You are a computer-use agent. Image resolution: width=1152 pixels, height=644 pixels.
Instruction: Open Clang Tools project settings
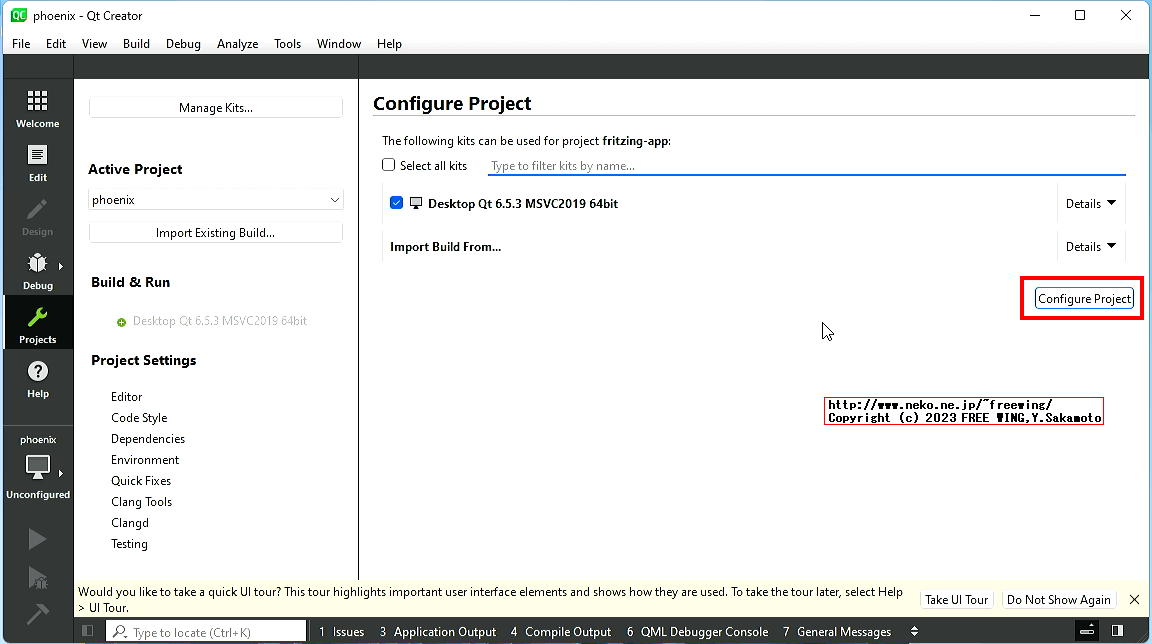pyautogui.click(x=141, y=502)
